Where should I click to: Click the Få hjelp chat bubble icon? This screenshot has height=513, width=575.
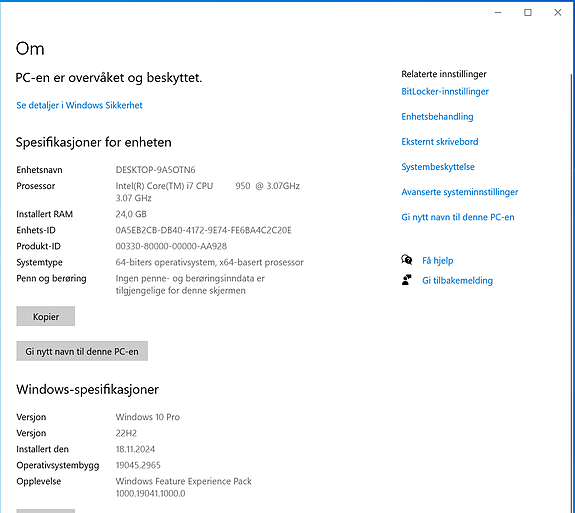[406, 260]
